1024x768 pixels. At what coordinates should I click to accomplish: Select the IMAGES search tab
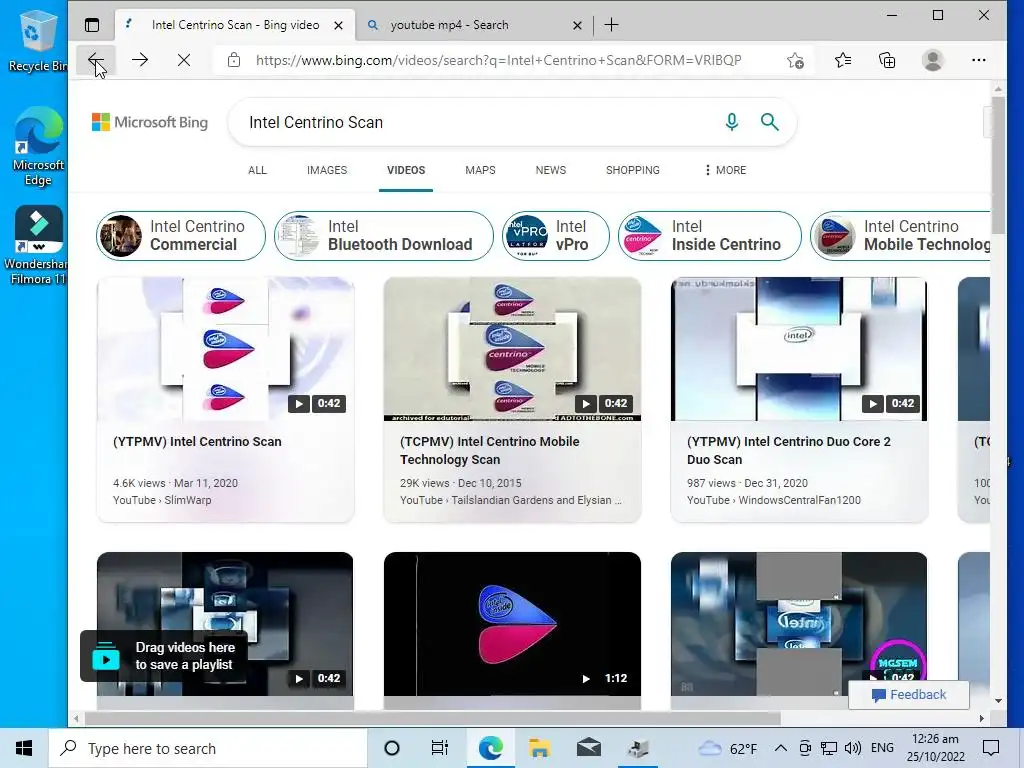pyautogui.click(x=327, y=170)
